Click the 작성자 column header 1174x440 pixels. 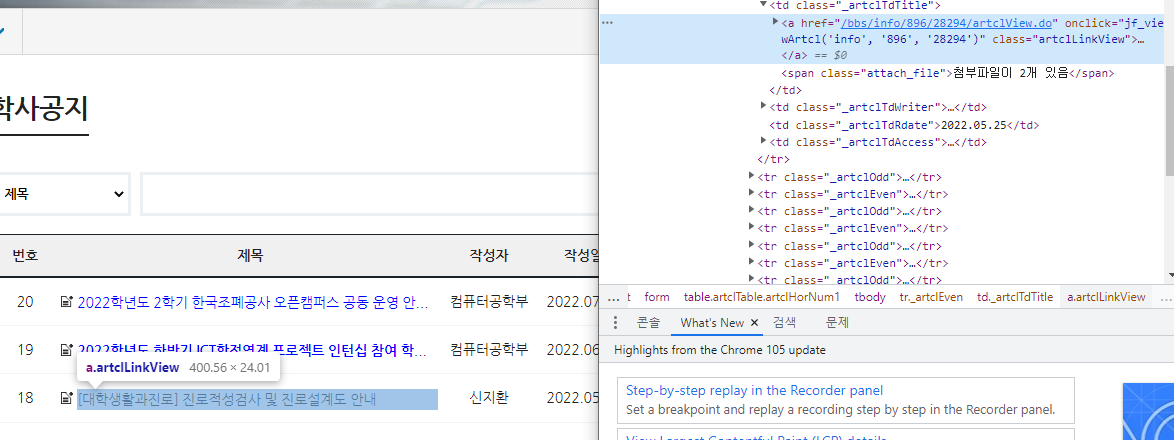(489, 256)
